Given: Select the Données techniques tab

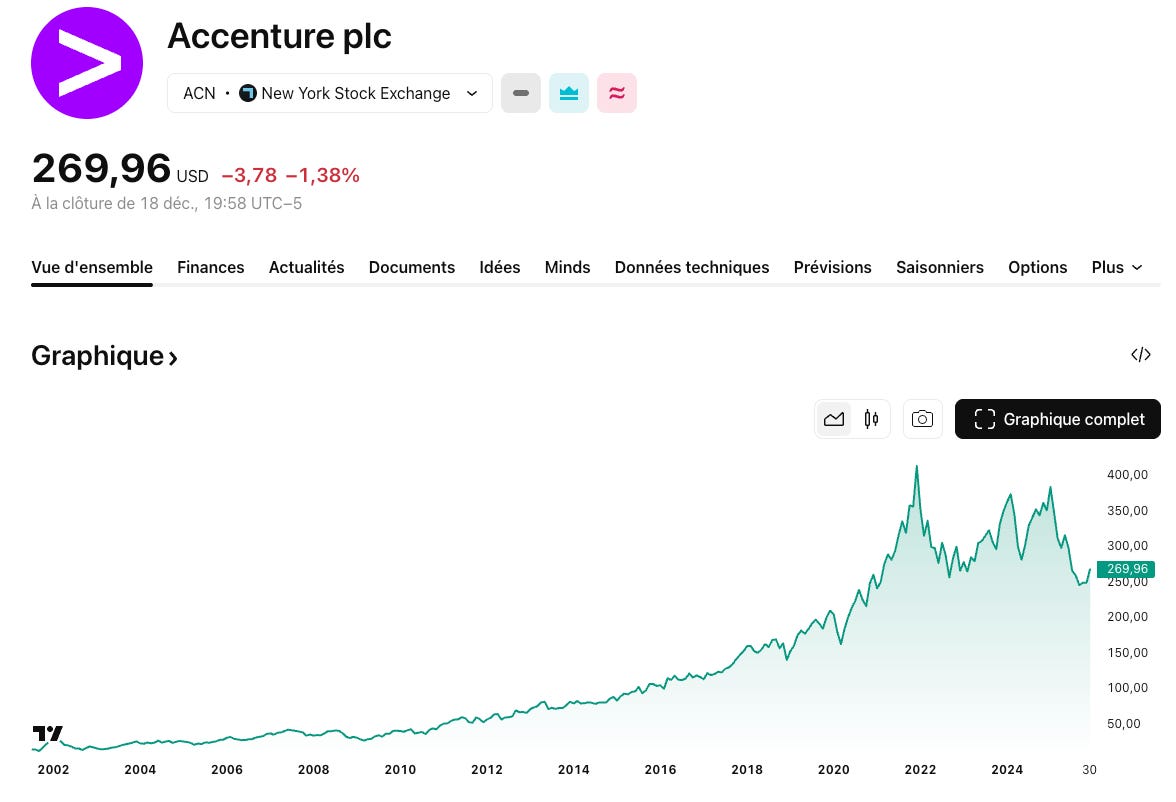Looking at the screenshot, I should click(x=691, y=267).
